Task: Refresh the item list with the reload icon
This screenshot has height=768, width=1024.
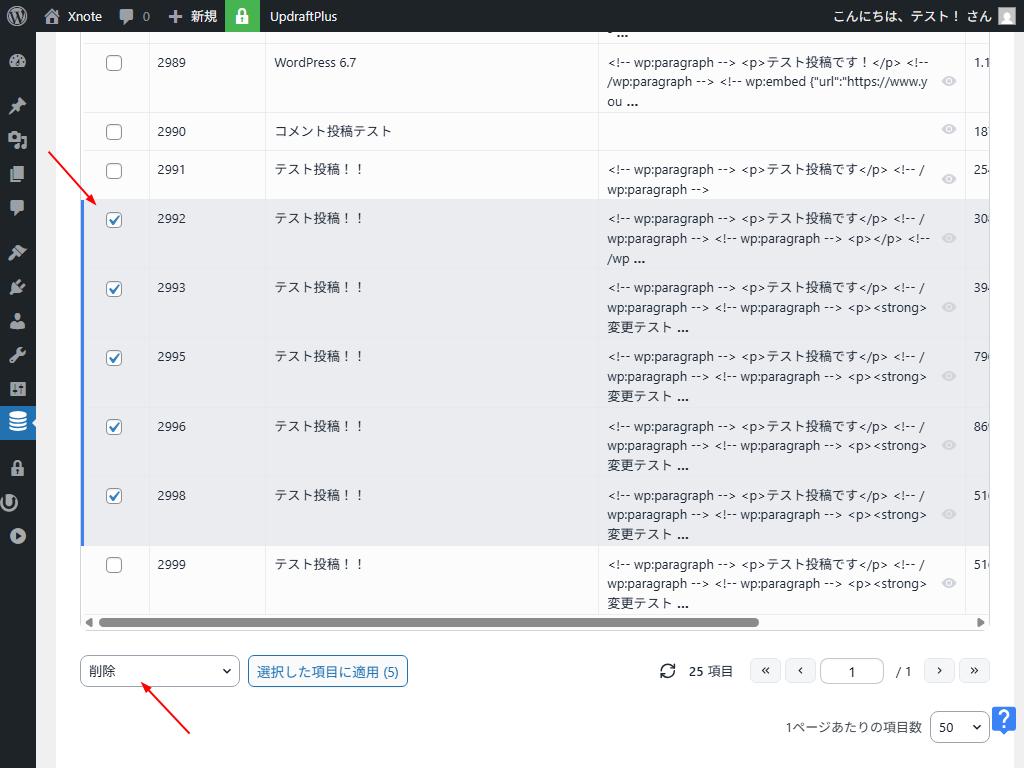Action: click(x=668, y=671)
